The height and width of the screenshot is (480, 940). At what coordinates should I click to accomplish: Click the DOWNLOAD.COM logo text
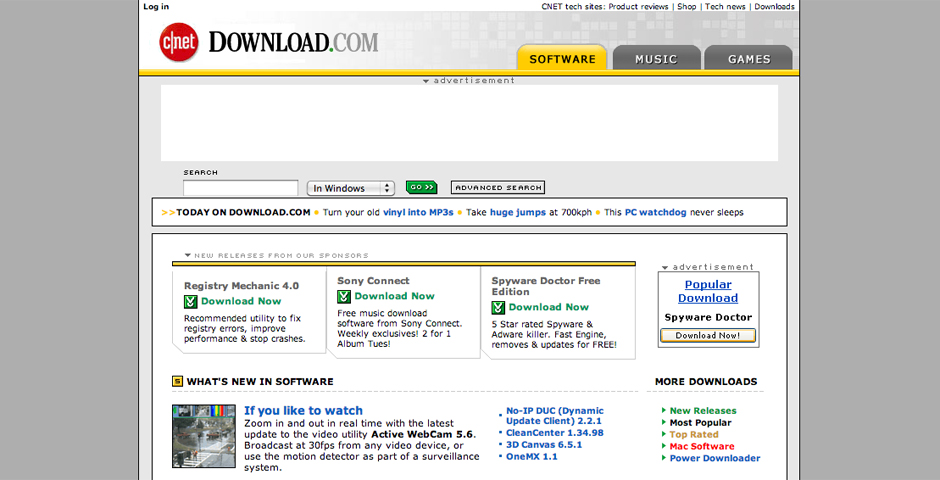click(294, 43)
